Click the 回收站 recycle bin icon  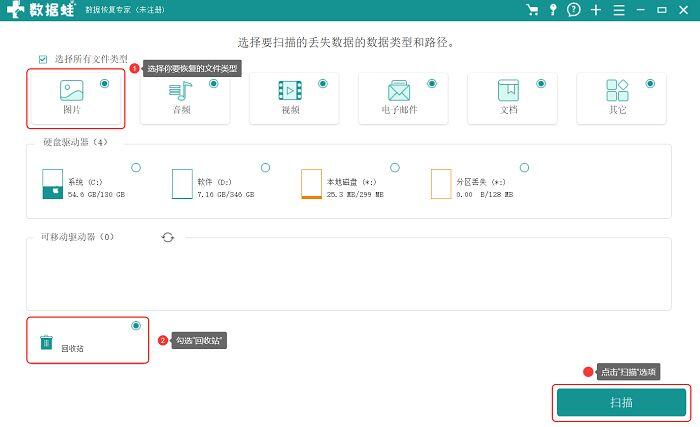point(46,343)
